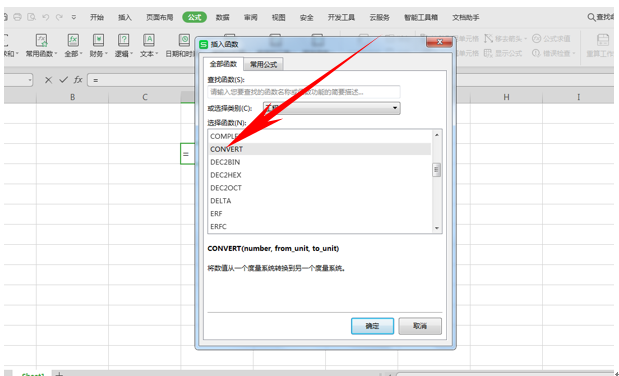Click the function list scrollbar thumb

point(437,170)
